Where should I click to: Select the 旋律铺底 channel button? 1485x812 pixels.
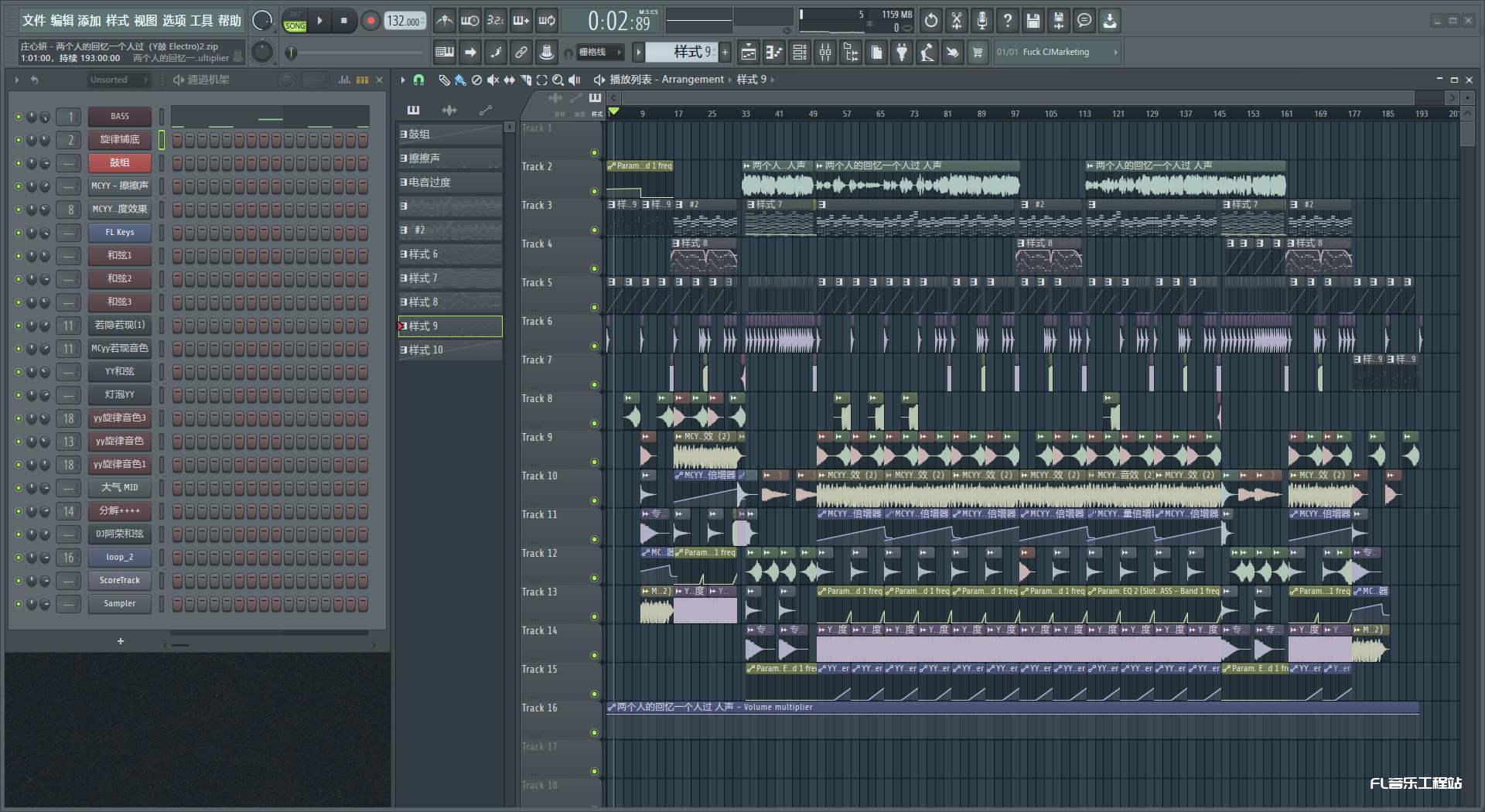[x=119, y=140]
